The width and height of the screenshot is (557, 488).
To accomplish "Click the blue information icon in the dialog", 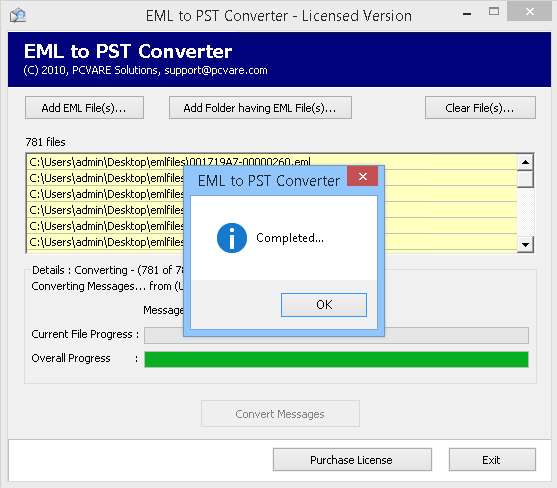I will pos(232,238).
